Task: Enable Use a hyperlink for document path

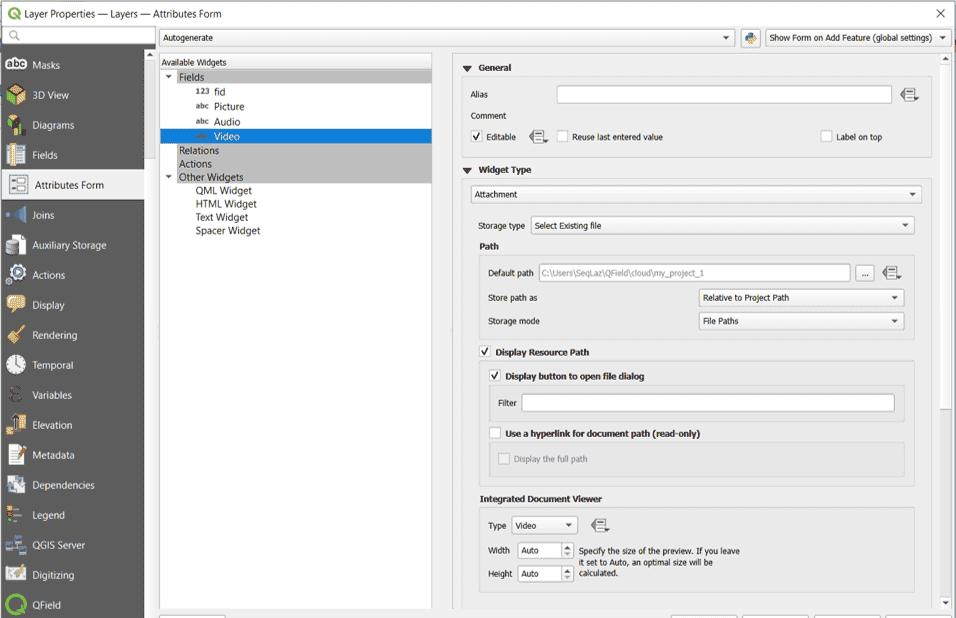Action: (495, 434)
